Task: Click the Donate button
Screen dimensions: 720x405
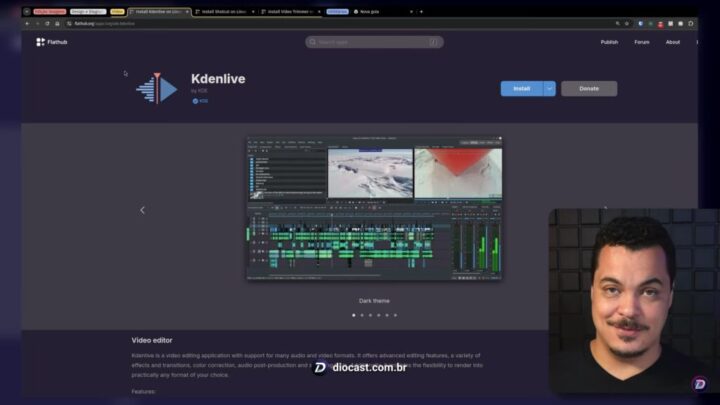Action: (589, 88)
